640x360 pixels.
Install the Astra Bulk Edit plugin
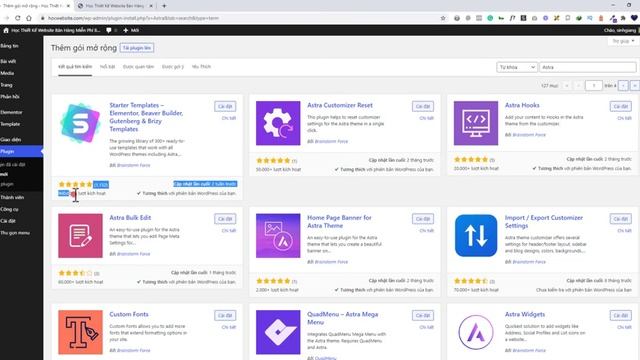pyautogui.click(x=225, y=219)
